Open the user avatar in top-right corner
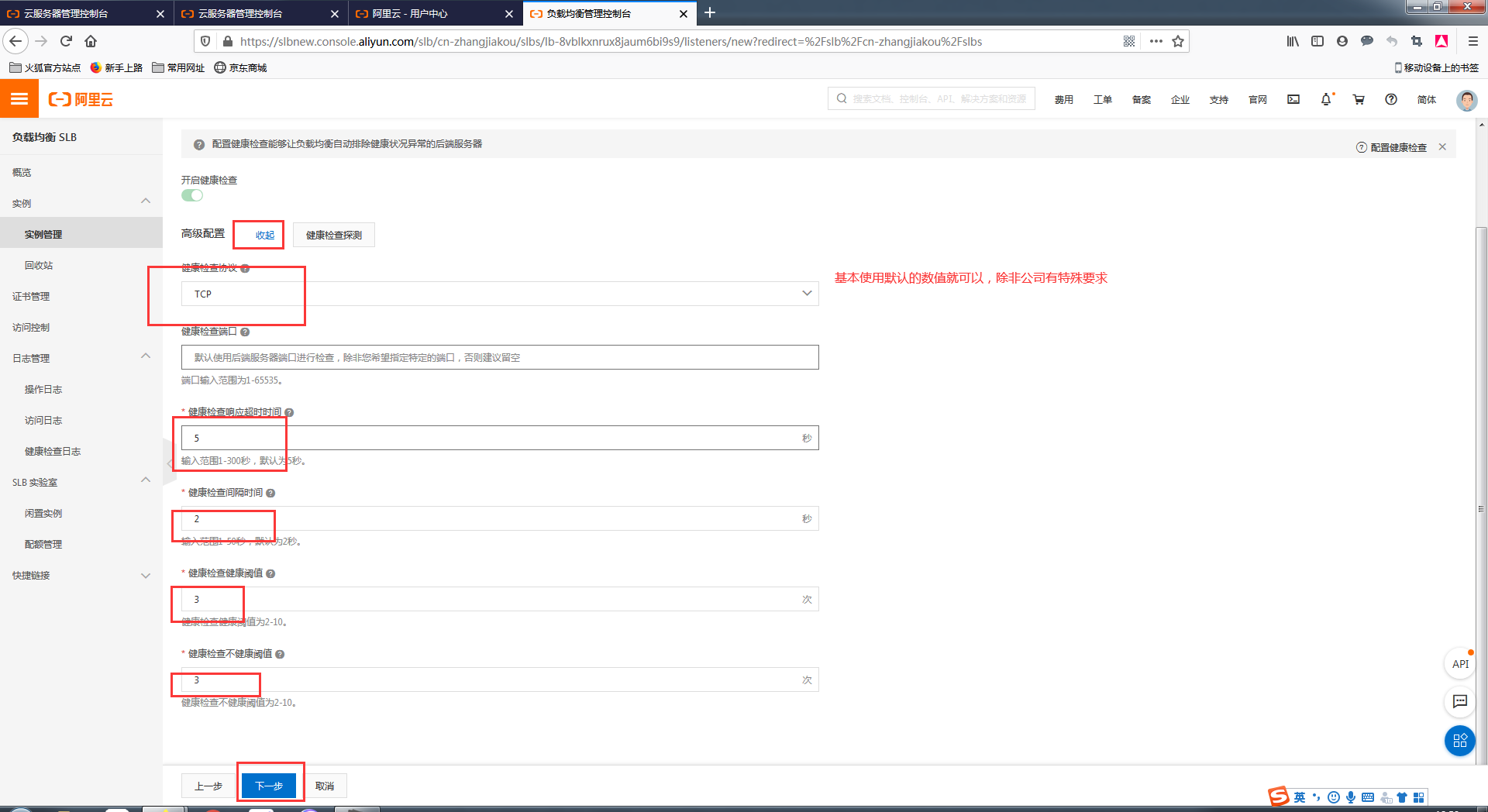This screenshot has height=812, width=1488. 1466,100
